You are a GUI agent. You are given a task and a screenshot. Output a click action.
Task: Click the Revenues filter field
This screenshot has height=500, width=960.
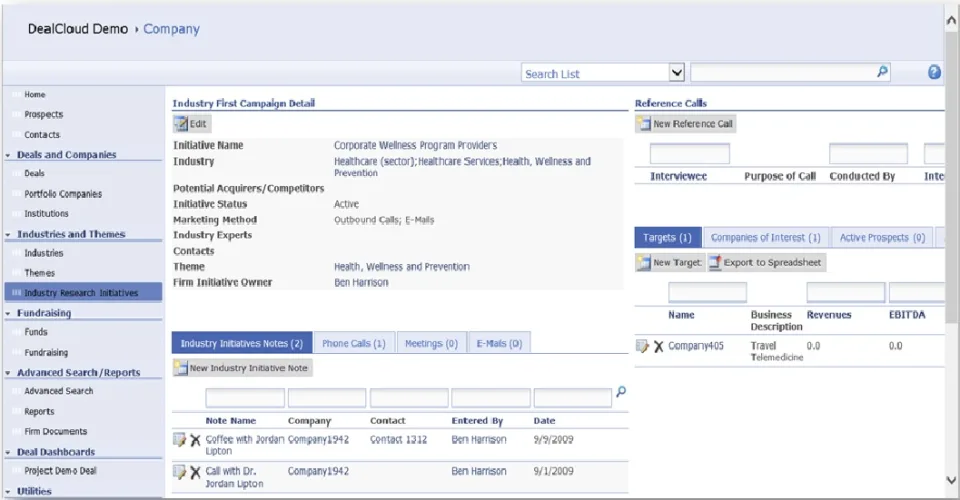pyautogui.click(x=846, y=292)
